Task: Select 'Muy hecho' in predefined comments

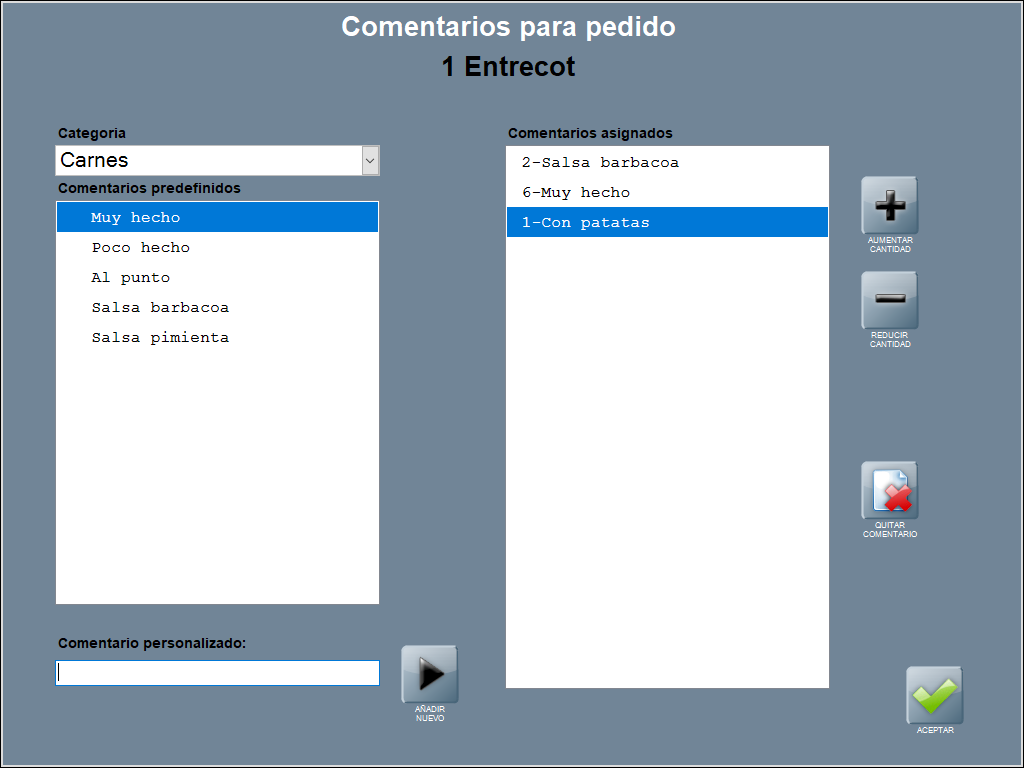Action: click(x=136, y=217)
